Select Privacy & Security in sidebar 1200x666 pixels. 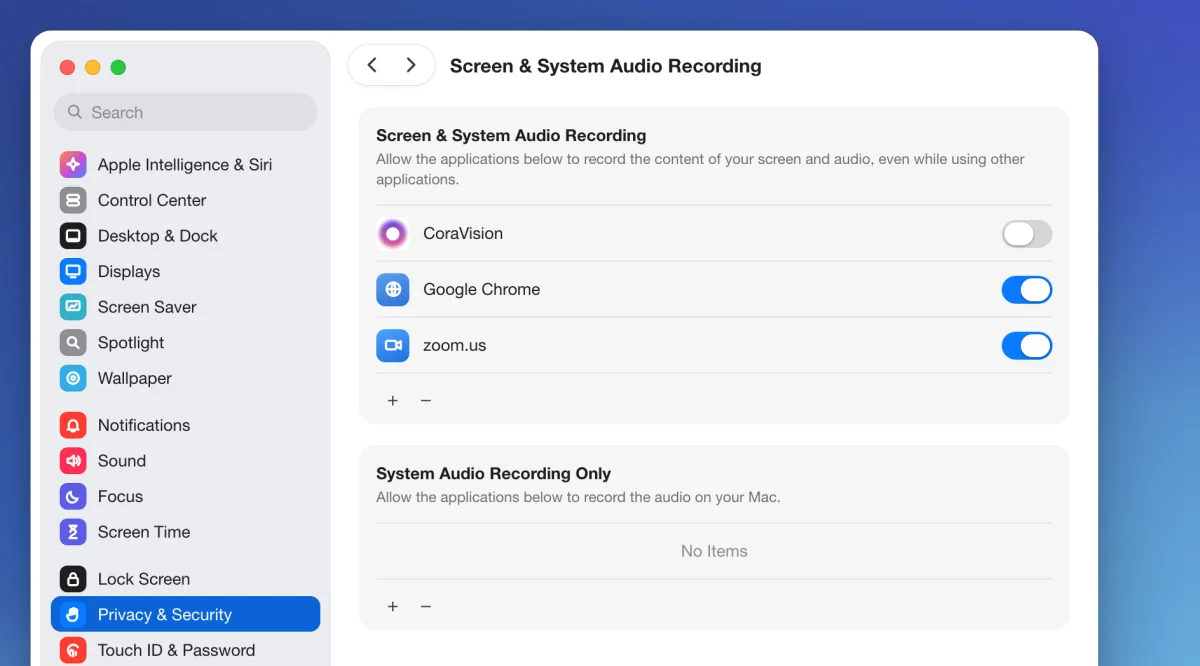pos(185,614)
